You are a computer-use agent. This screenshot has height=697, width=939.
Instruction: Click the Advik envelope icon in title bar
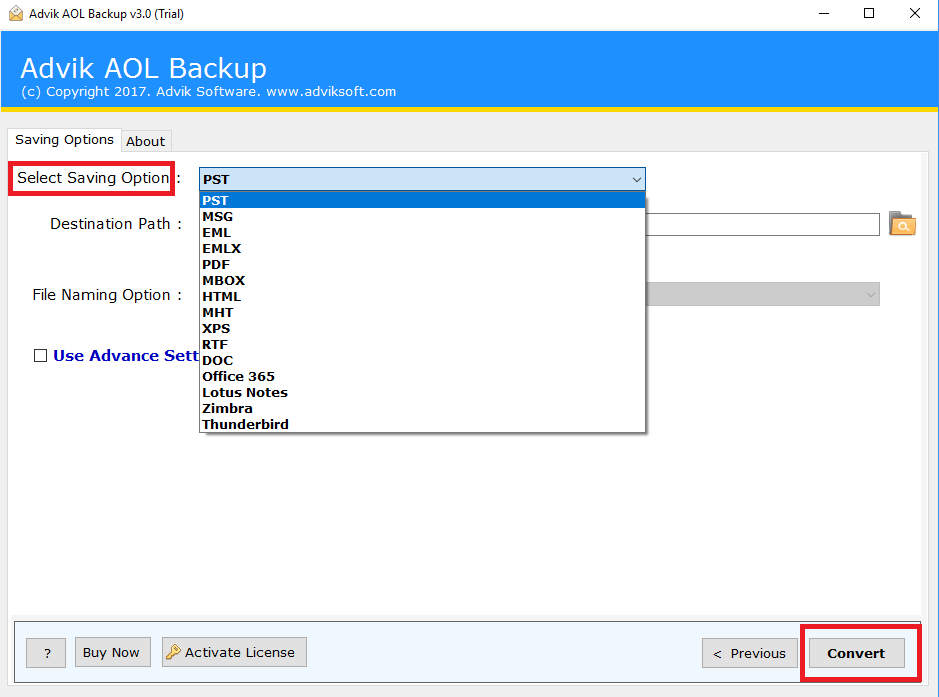coord(16,13)
